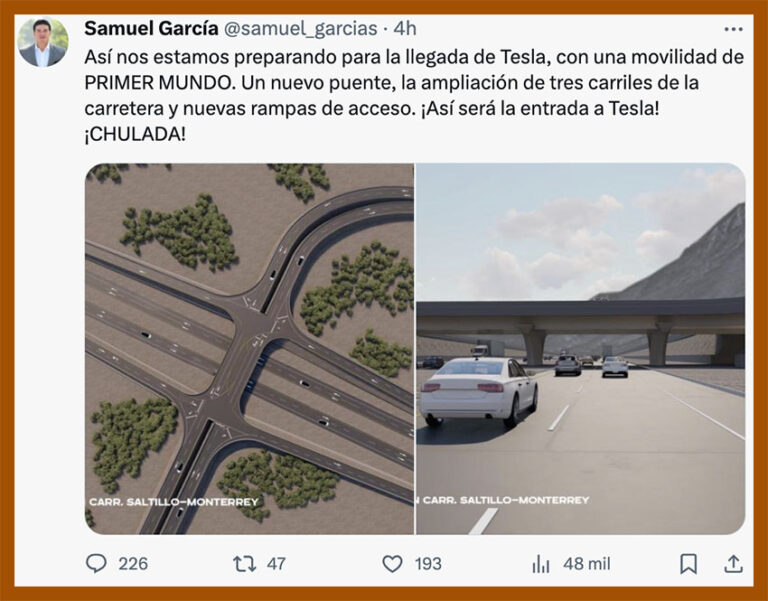The image size is (768, 601).
Task: Click the 193 likes count
Action: 428,564
